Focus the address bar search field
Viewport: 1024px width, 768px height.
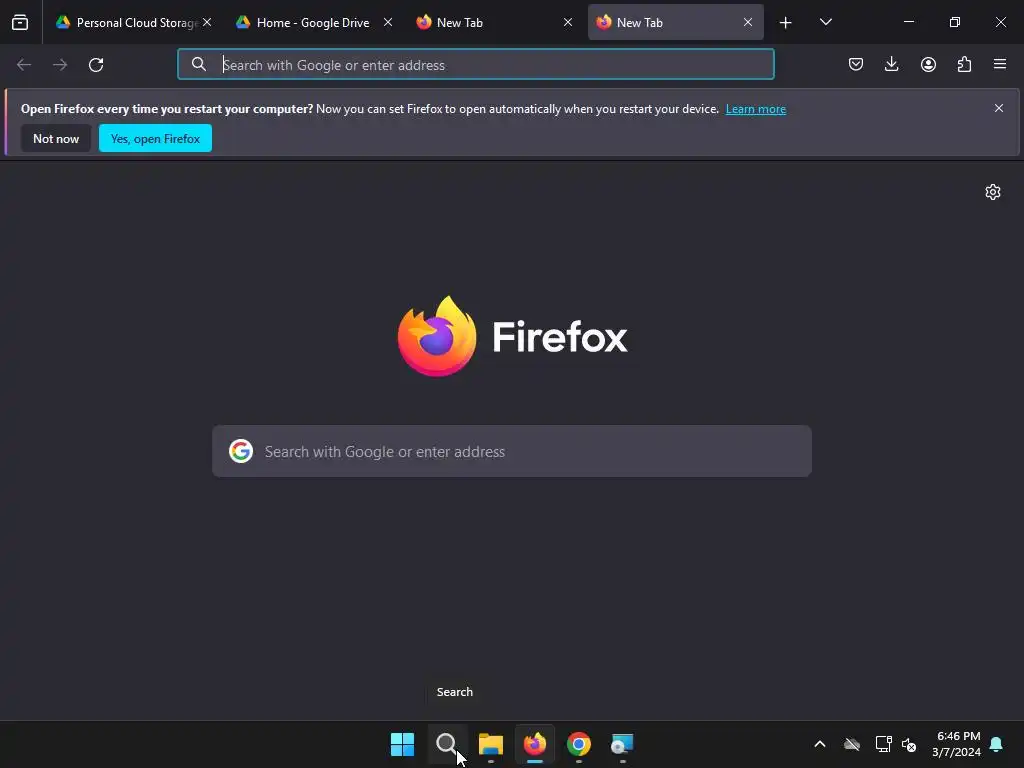click(475, 65)
